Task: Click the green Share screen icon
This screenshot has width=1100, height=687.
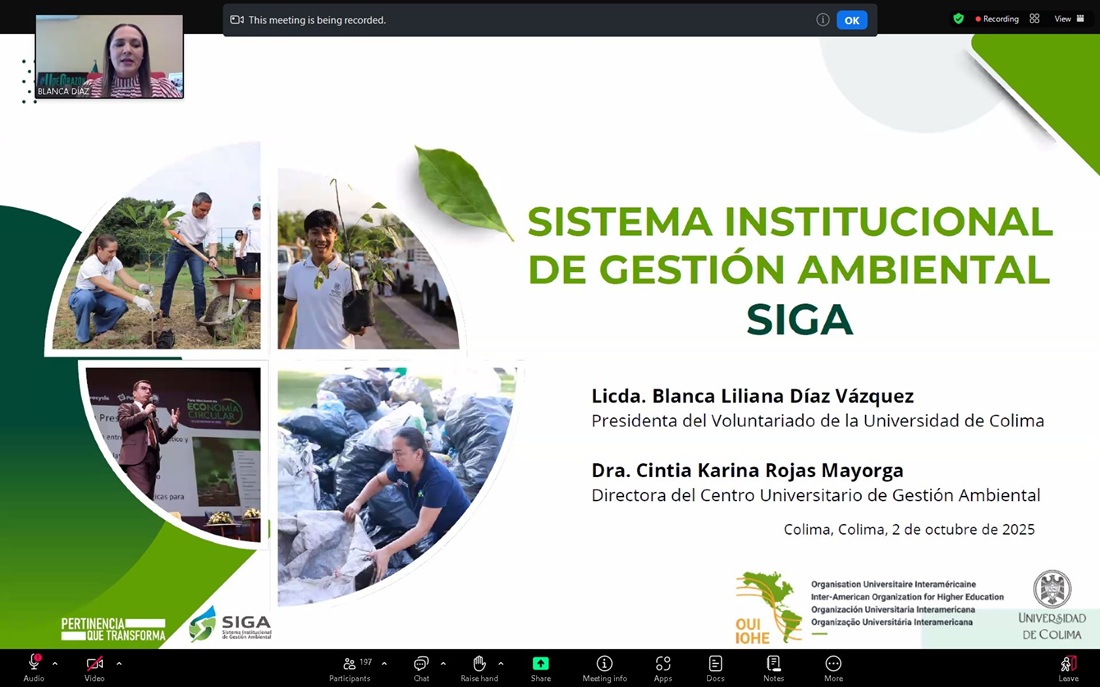Action: (x=540, y=664)
